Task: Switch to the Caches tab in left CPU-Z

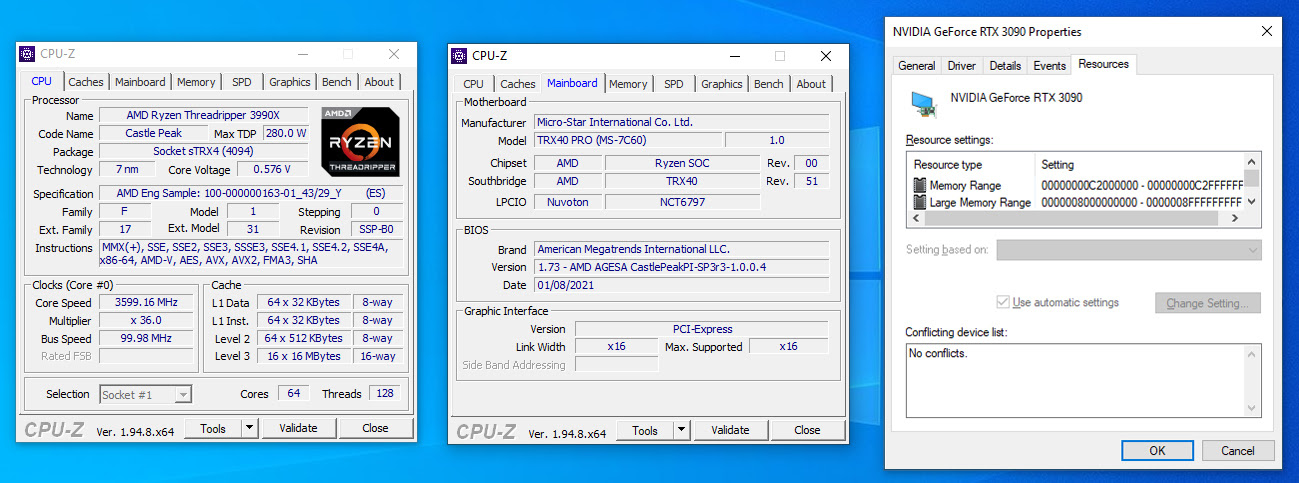Action: click(x=86, y=82)
